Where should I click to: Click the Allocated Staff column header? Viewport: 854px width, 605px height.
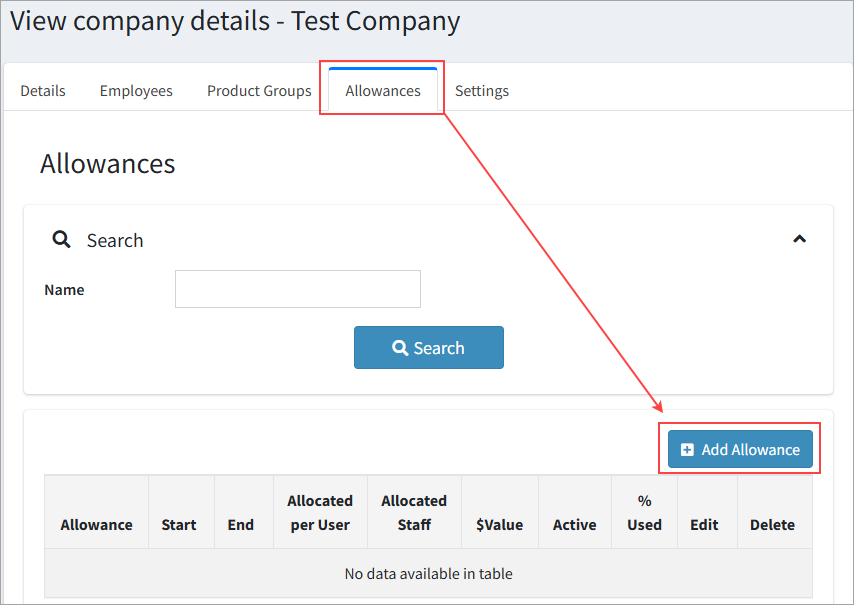(414, 512)
